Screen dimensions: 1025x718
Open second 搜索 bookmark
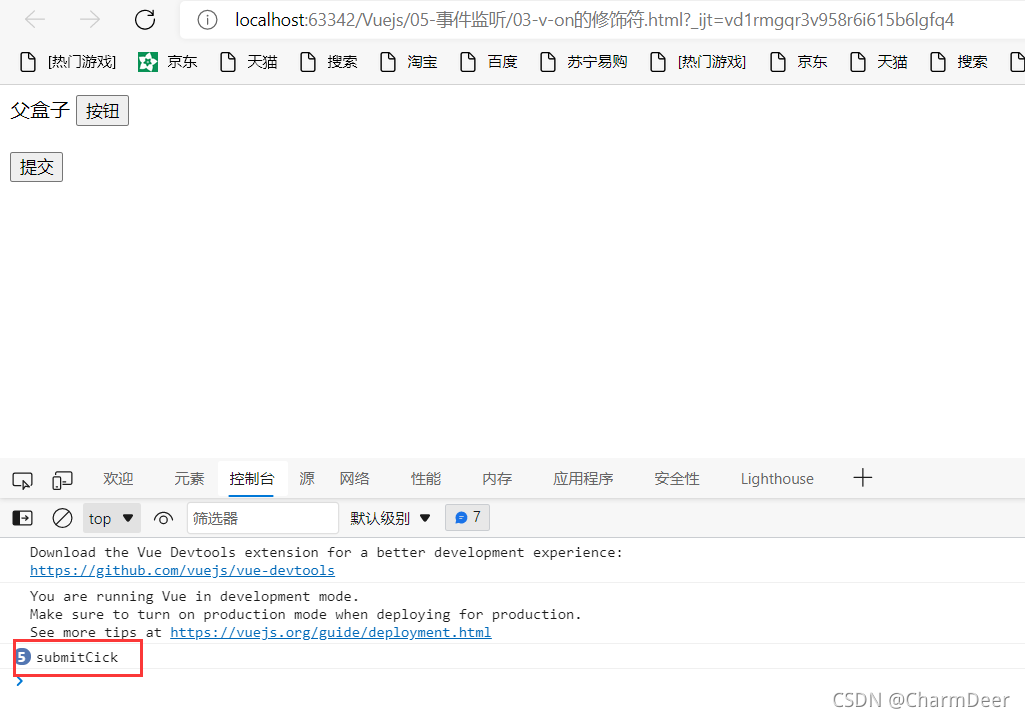(x=959, y=62)
